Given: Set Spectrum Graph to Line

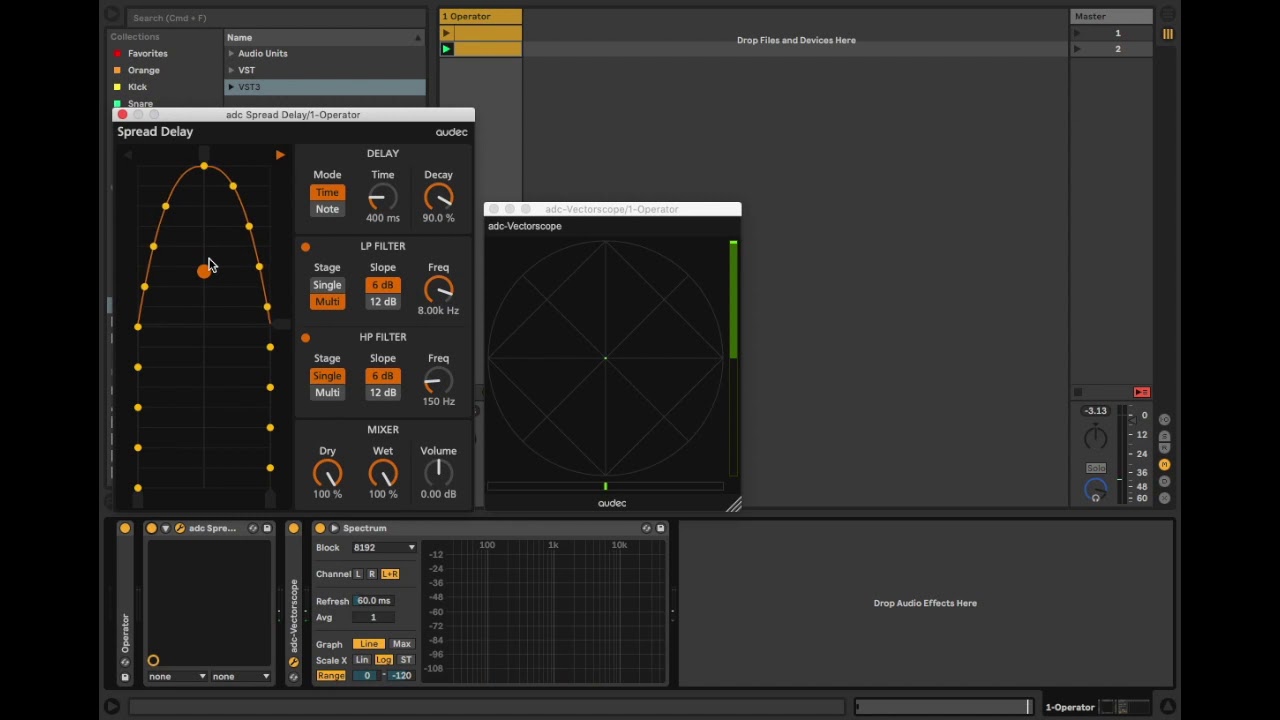Looking at the screenshot, I should [x=369, y=644].
